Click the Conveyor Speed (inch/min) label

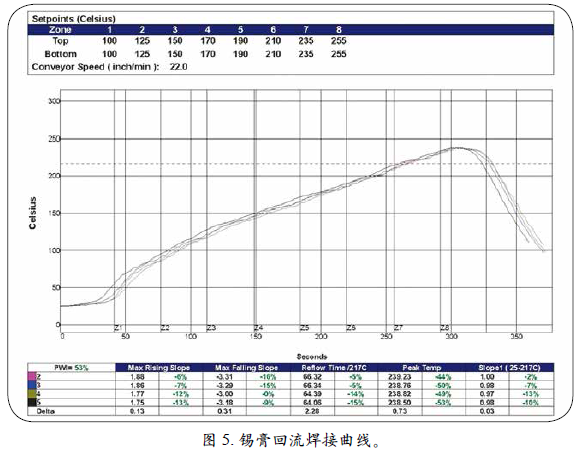pyautogui.click(x=96, y=67)
